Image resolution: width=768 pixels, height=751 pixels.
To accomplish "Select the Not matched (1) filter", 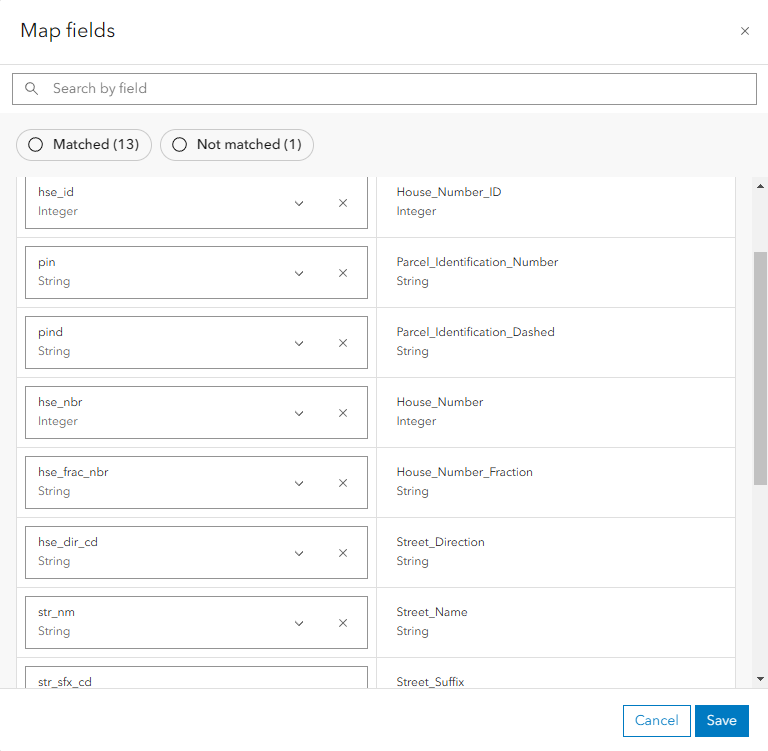I will (237, 145).
